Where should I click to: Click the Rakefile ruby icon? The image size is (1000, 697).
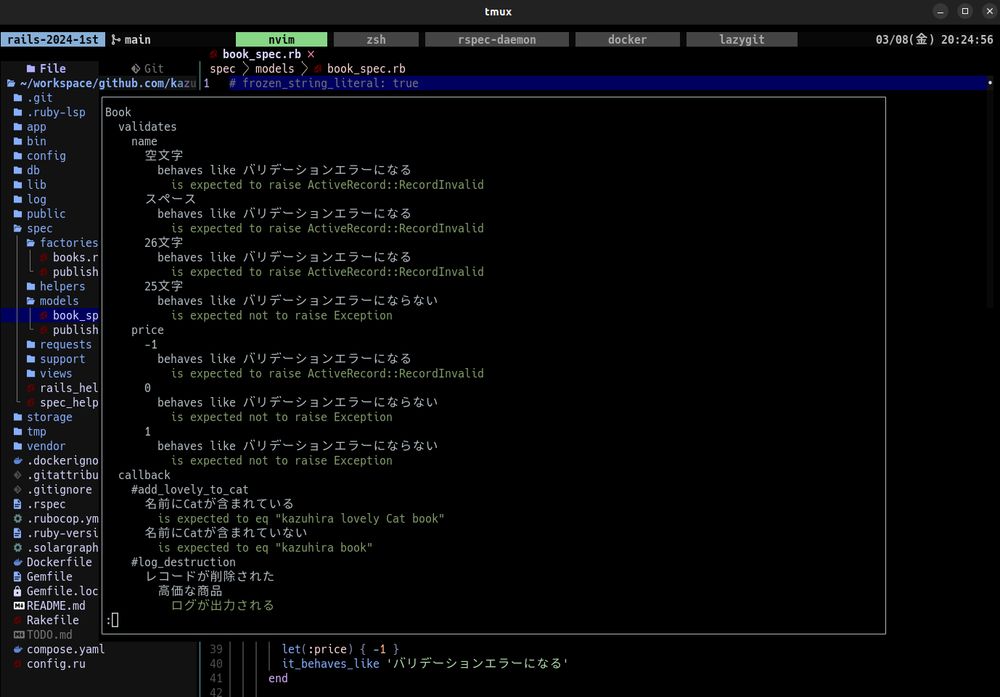[18, 620]
